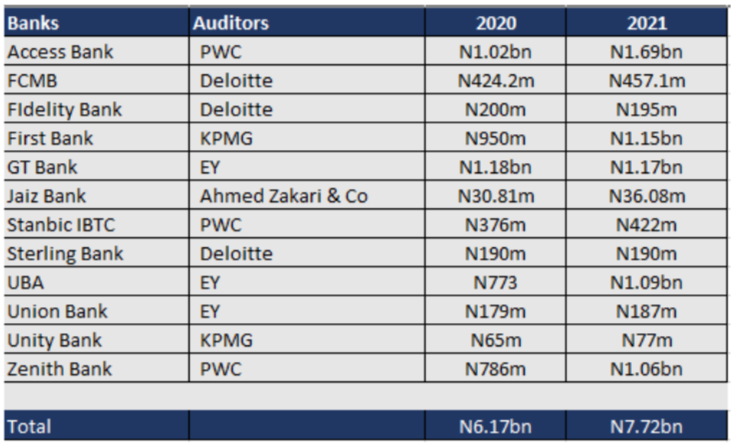Click Jaiz Bank's auditor Ahmed Zakari & Co

pos(284,196)
